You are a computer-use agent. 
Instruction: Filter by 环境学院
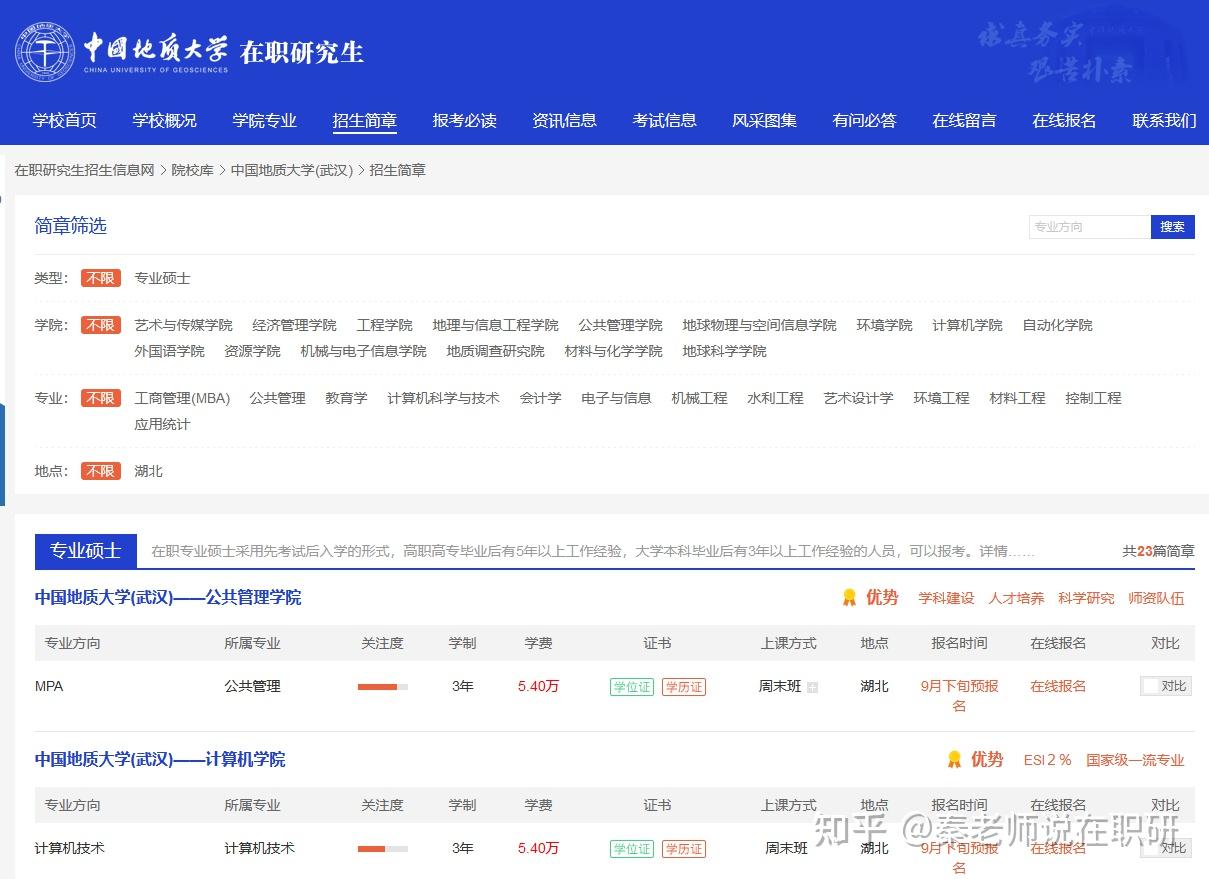[885, 325]
